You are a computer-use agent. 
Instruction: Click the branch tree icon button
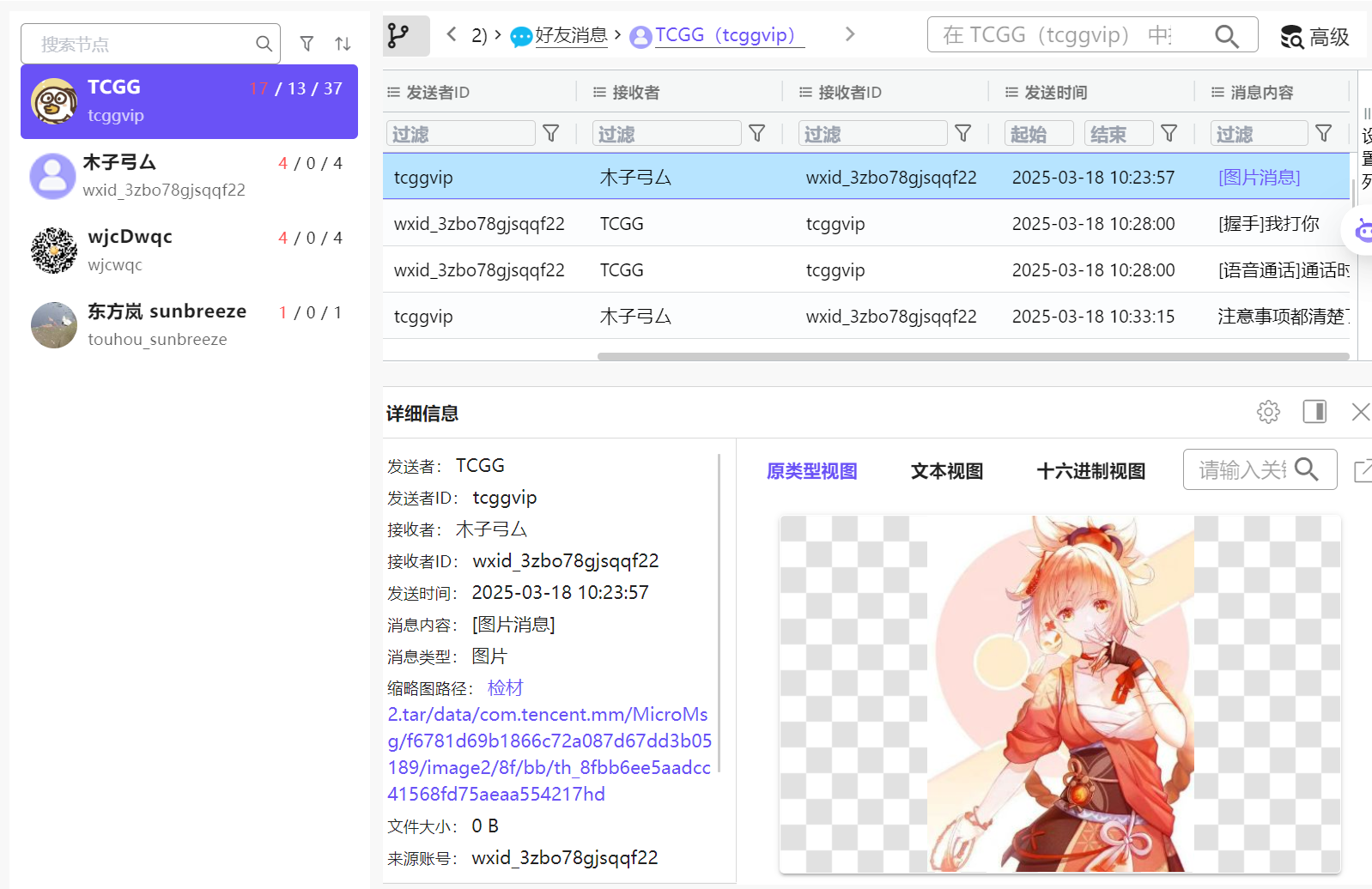click(x=406, y=36)
